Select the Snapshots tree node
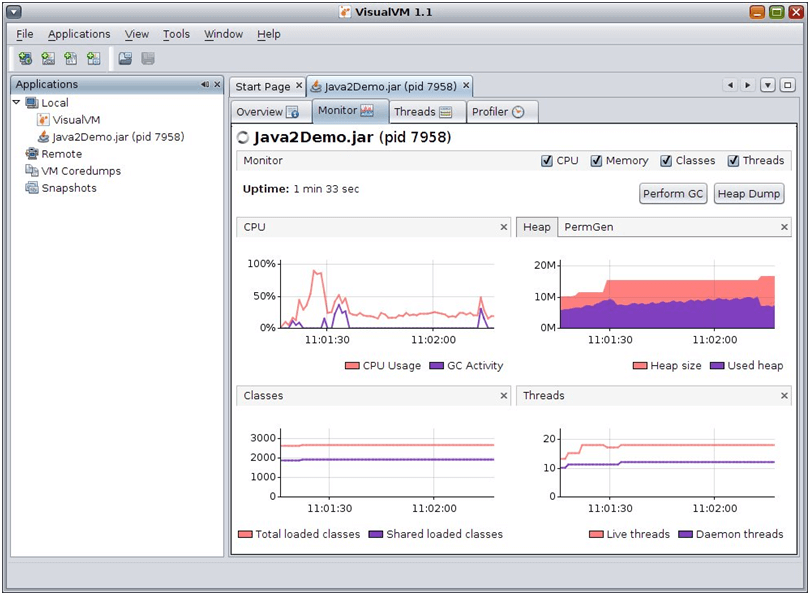 point(69,188)
